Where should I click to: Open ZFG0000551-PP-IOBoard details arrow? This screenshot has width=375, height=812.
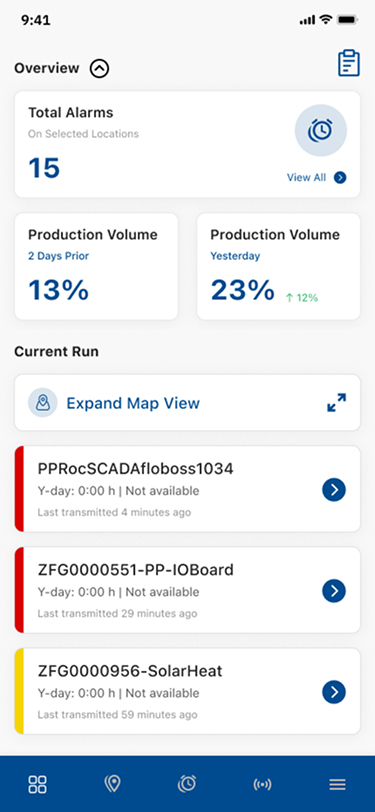pos(334,590)
